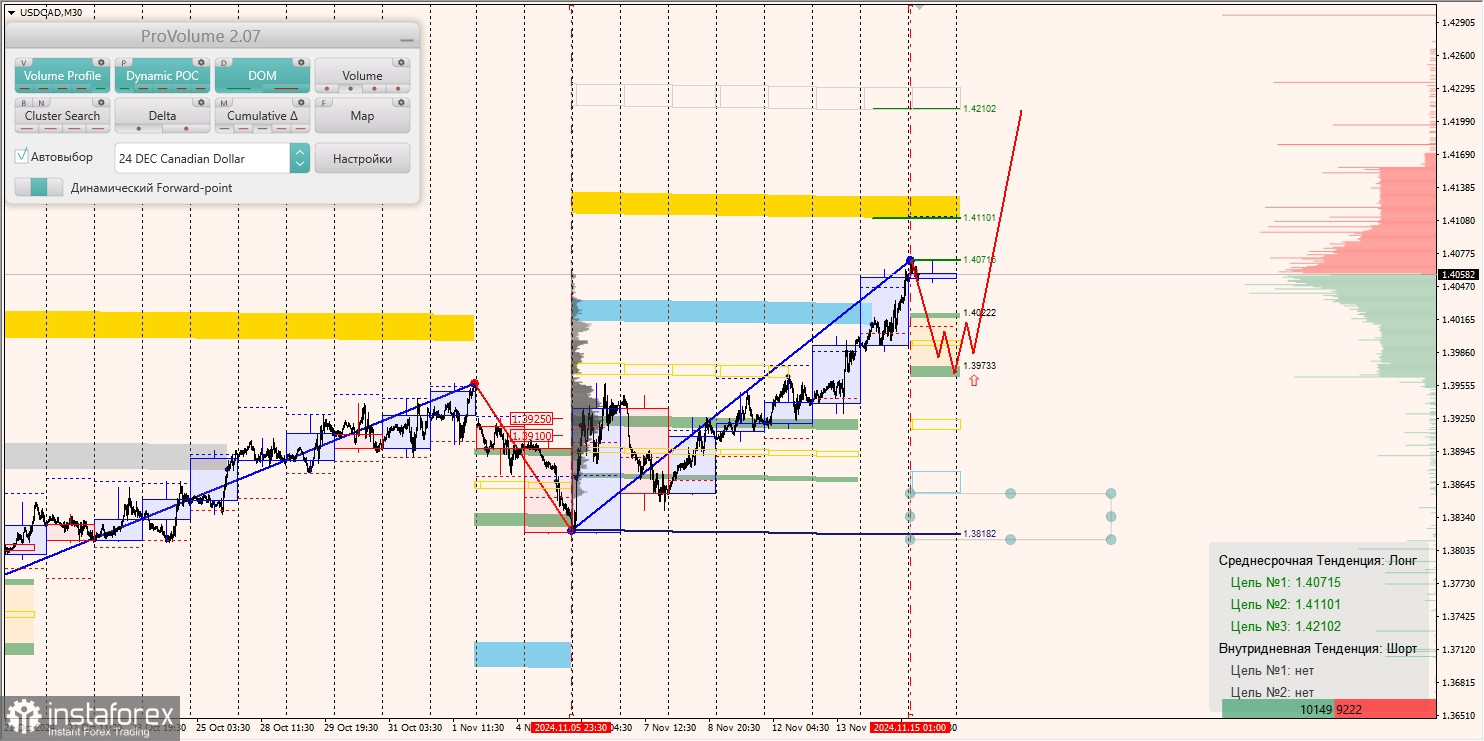Image resolution: width=1484 pixels, height=741 pixels.
Task: Toggle the DOM feature
Action: click(262, 76)
